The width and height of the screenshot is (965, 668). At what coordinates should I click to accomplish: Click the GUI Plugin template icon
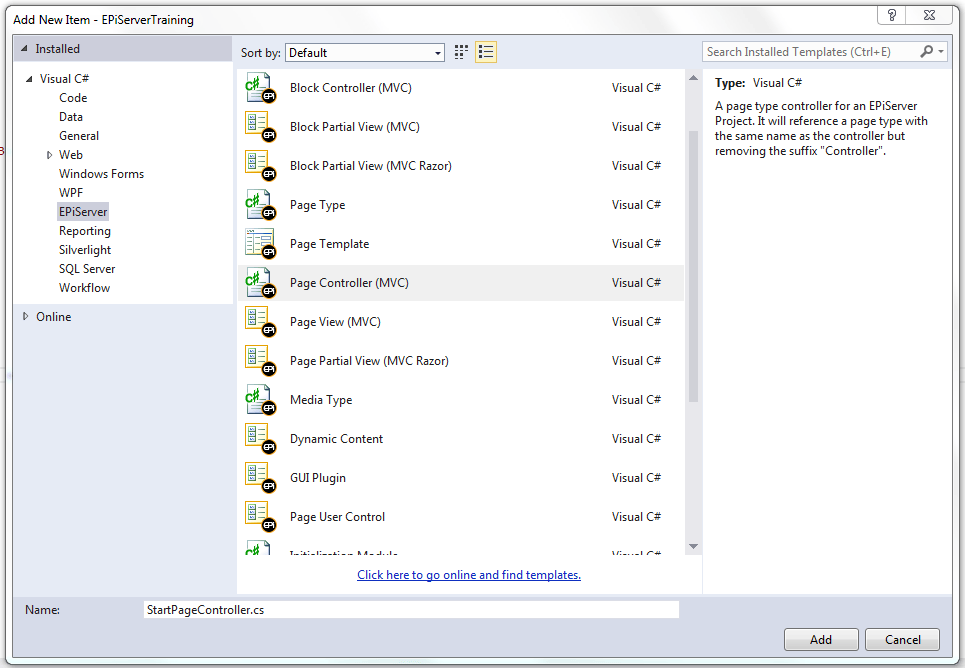[x=260, y=478]
